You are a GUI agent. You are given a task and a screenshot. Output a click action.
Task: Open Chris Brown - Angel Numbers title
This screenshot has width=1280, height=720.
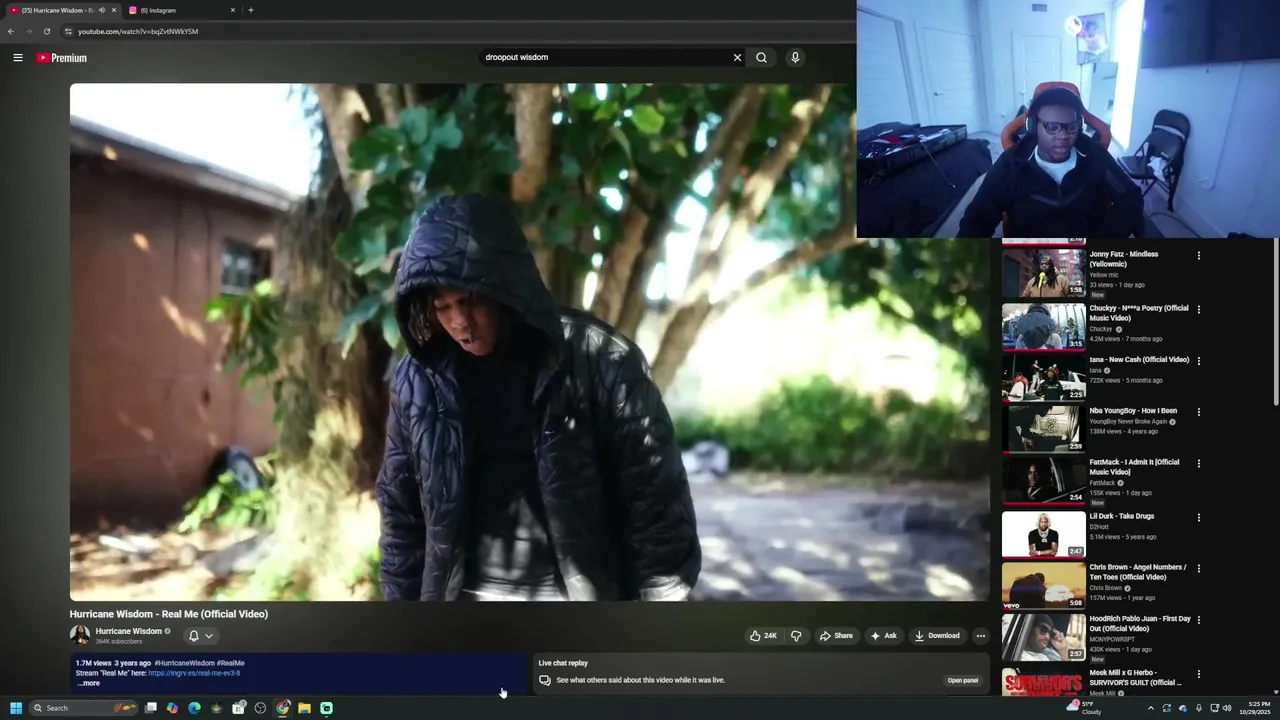coord(1138,572)
